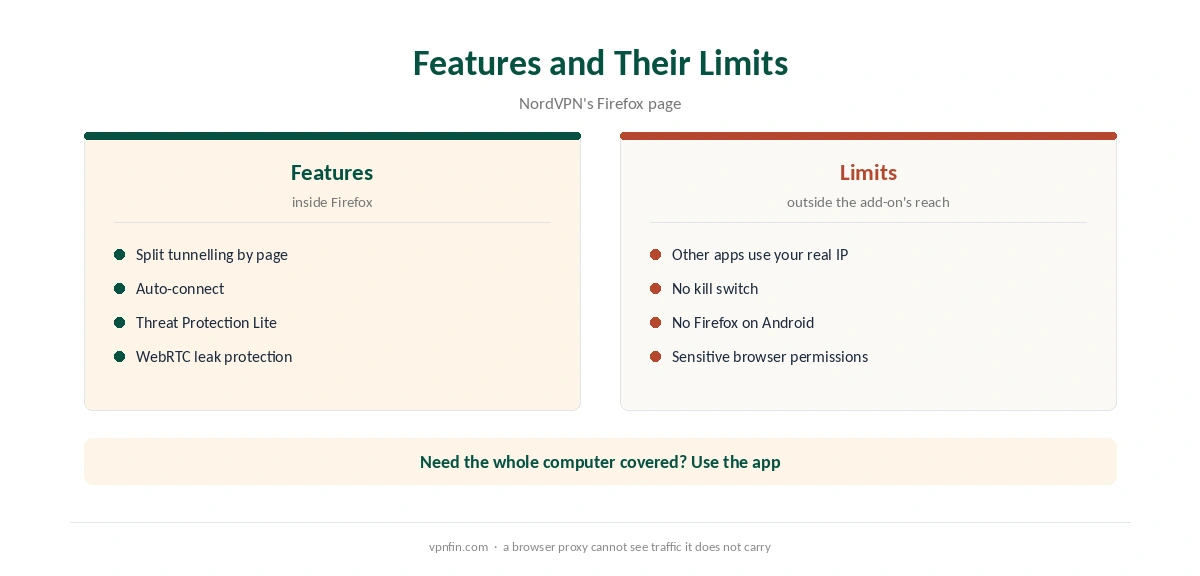Select 'No Firefox on Android' item
The width and height of the screenshot is (1200, 576).
[x=743, y=322]
